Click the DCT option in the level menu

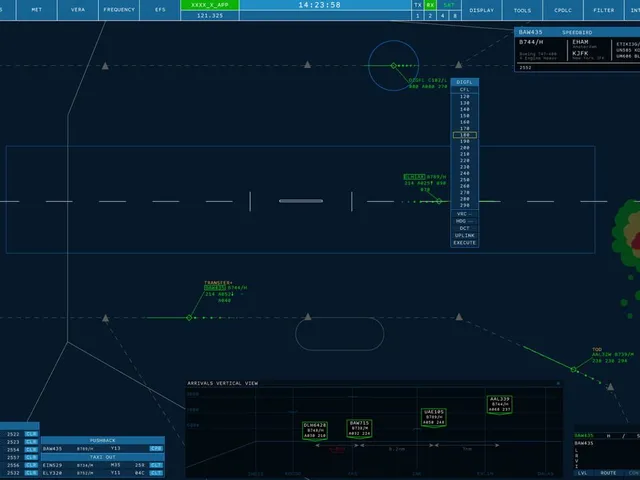(464, 229)
